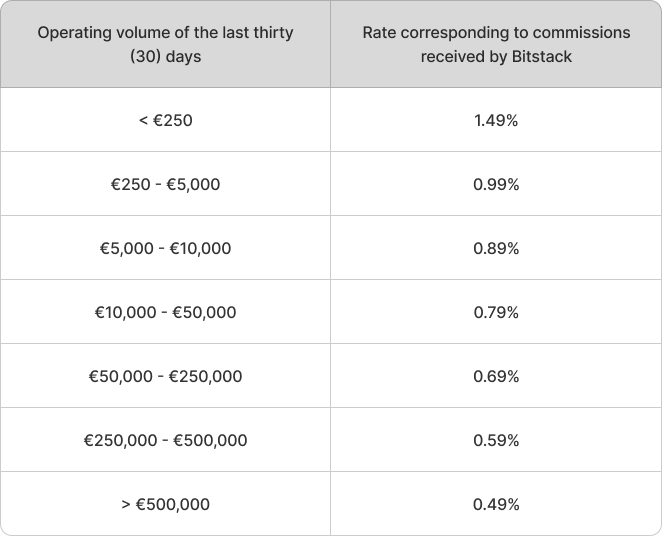Viewport: 662px width, 536px height.
Task: Click the commission rate column header
Action: tap(496, 44)
